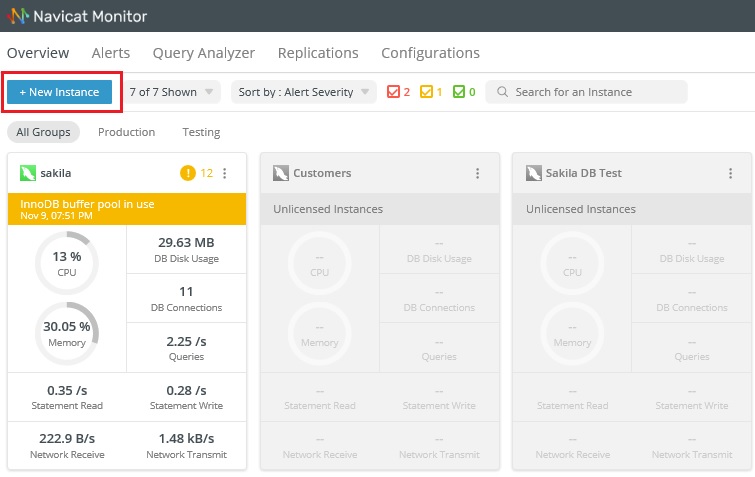Click the Customers instance database icon
Image resolution: width=755 pixels, height=477 pixels.
(281, 173)
